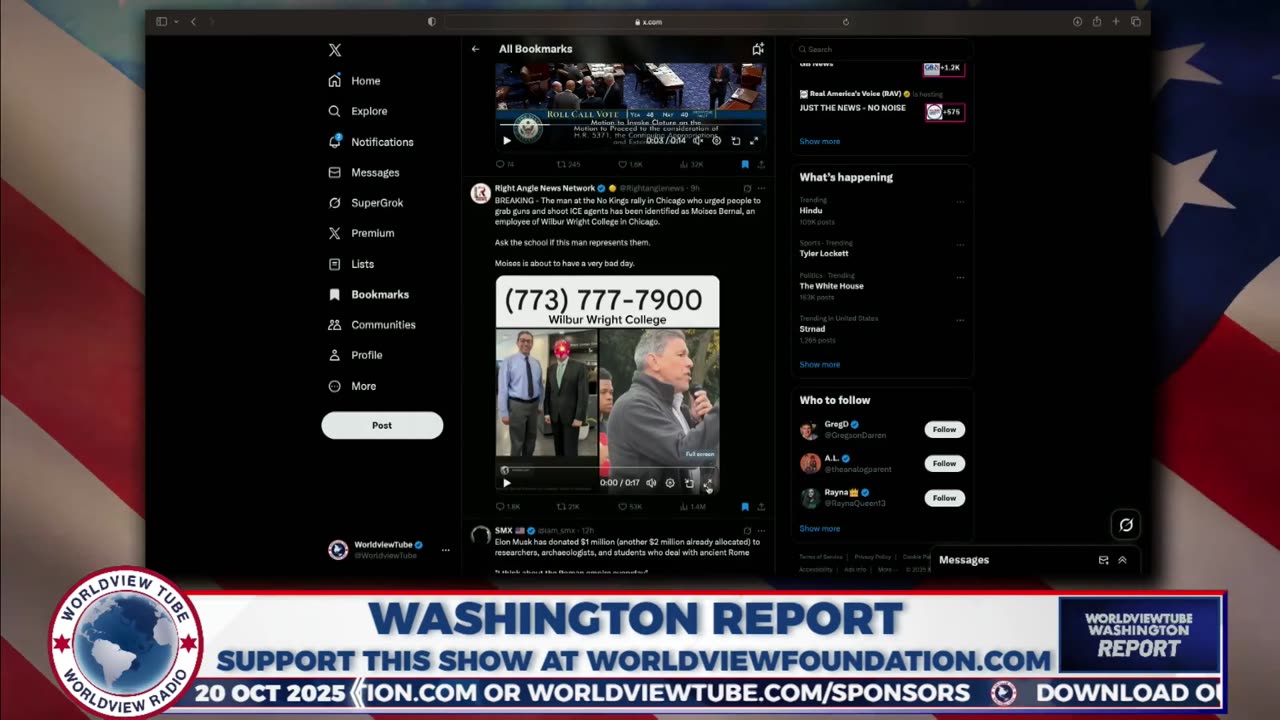
Task: Open Communities in sidebar
Action: (x=372, y=325)
